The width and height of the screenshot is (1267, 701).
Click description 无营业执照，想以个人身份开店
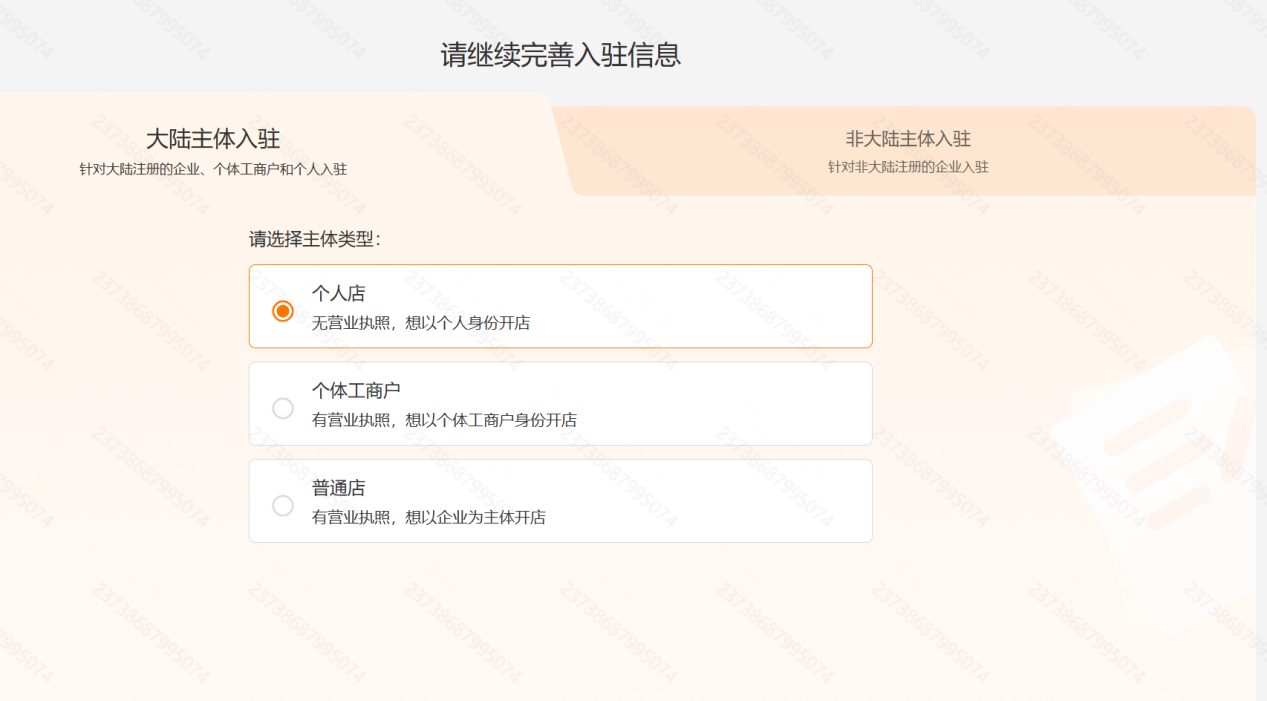point(421,323)
